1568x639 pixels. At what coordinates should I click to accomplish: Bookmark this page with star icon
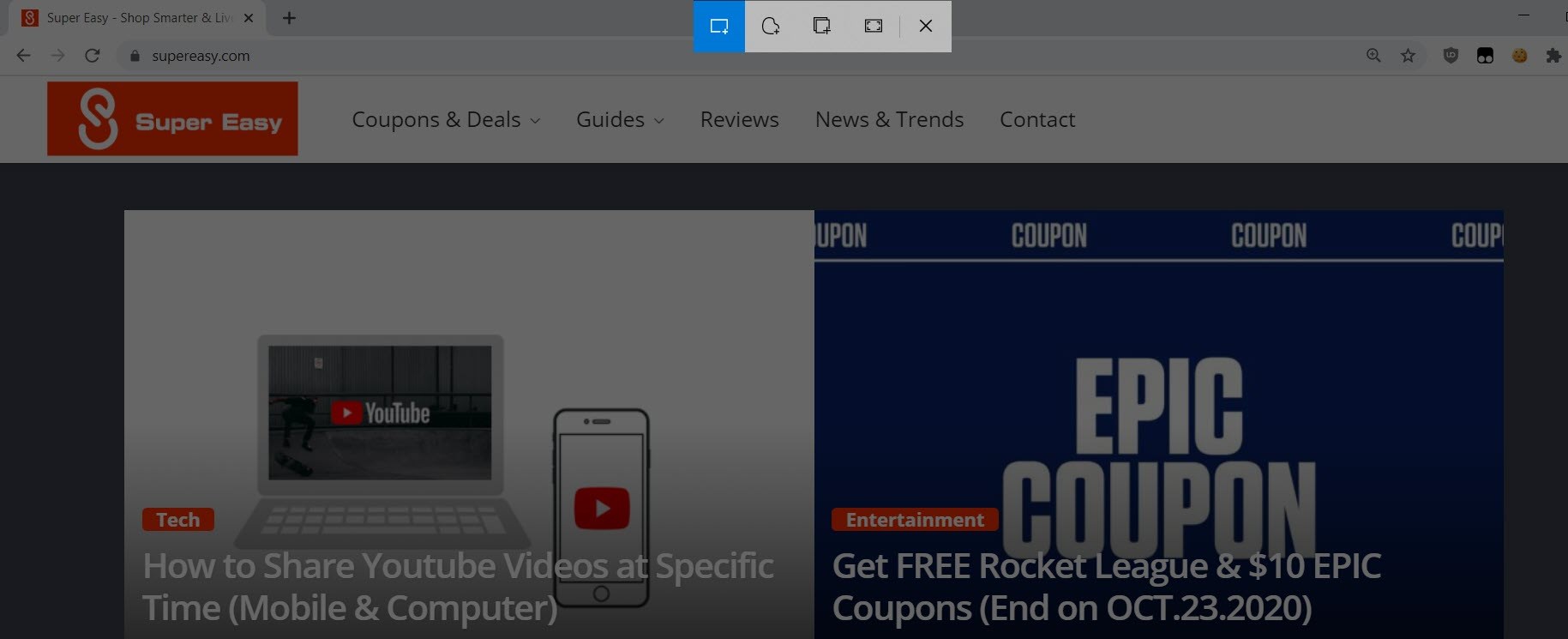tap(1408, 56)
